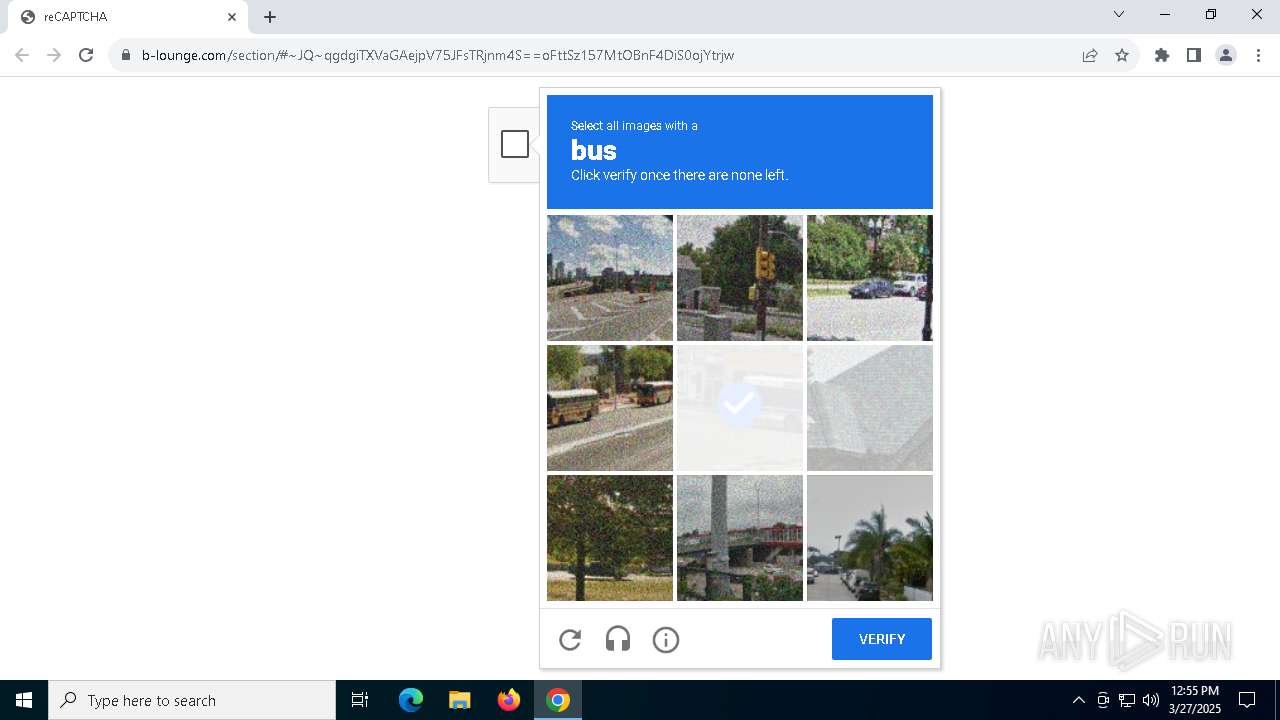Go forward in browser history
Viewport: 1280px width, 720px height.
(54, 55)
